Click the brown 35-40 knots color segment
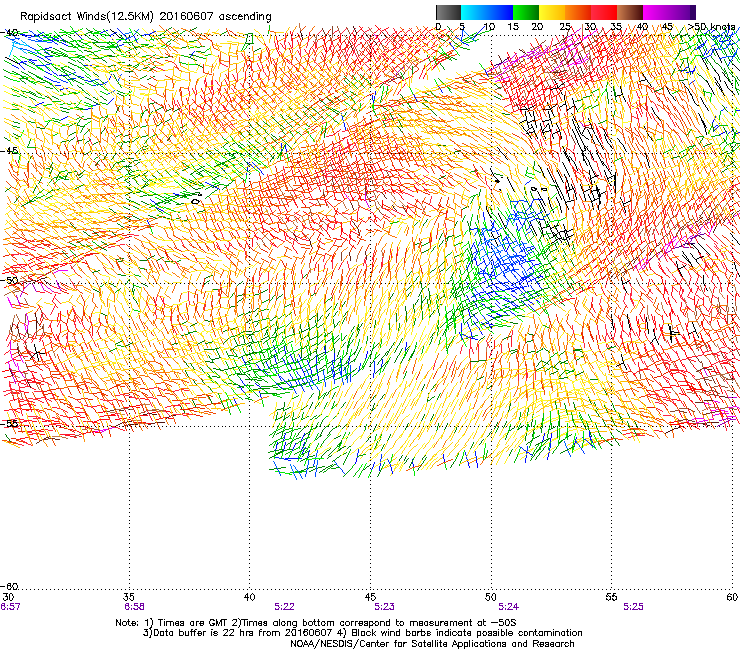Screen dimensions: 740x650 click(x=630, y=12)
